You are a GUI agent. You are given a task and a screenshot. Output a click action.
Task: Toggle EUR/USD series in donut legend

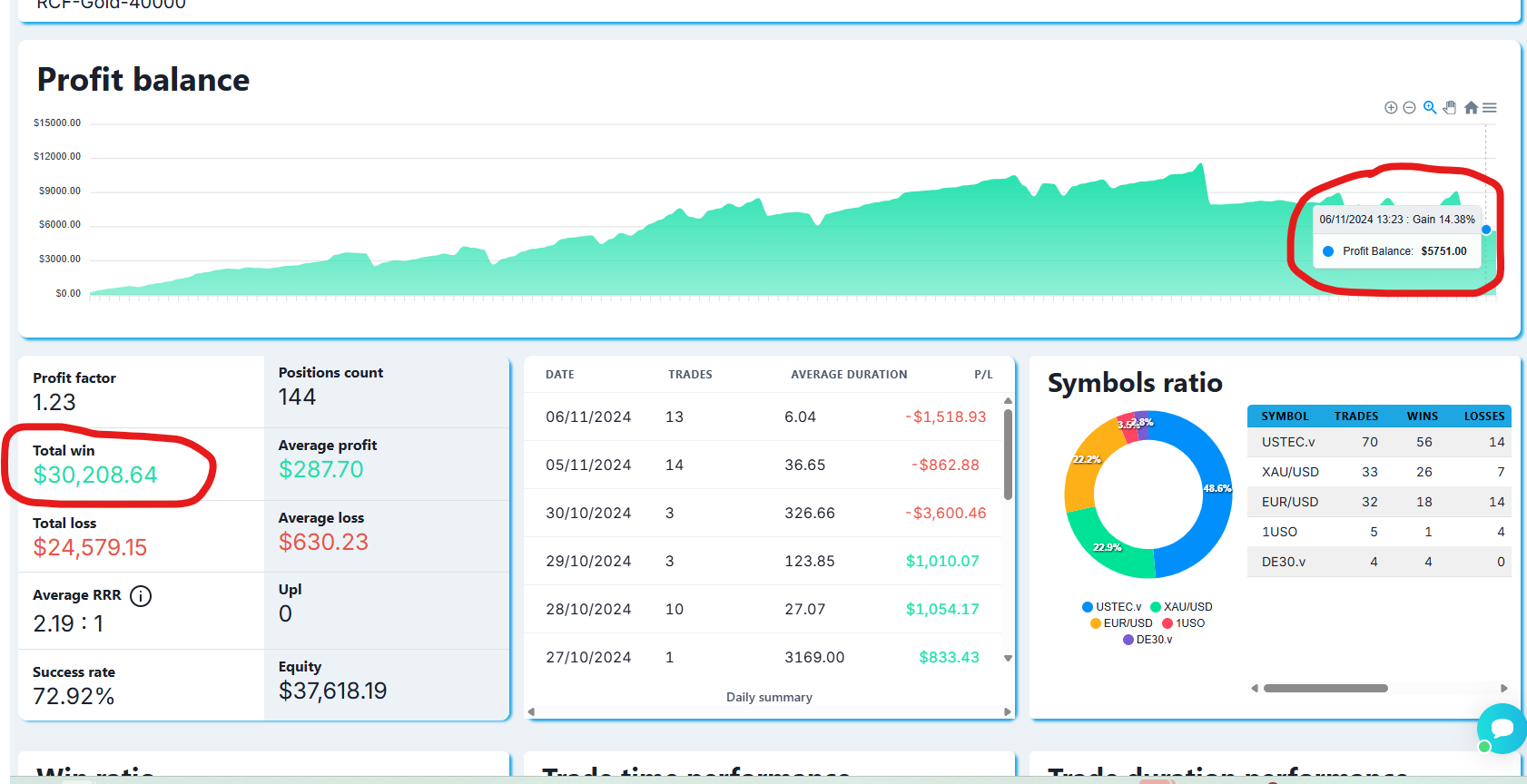pos(1121,623)
